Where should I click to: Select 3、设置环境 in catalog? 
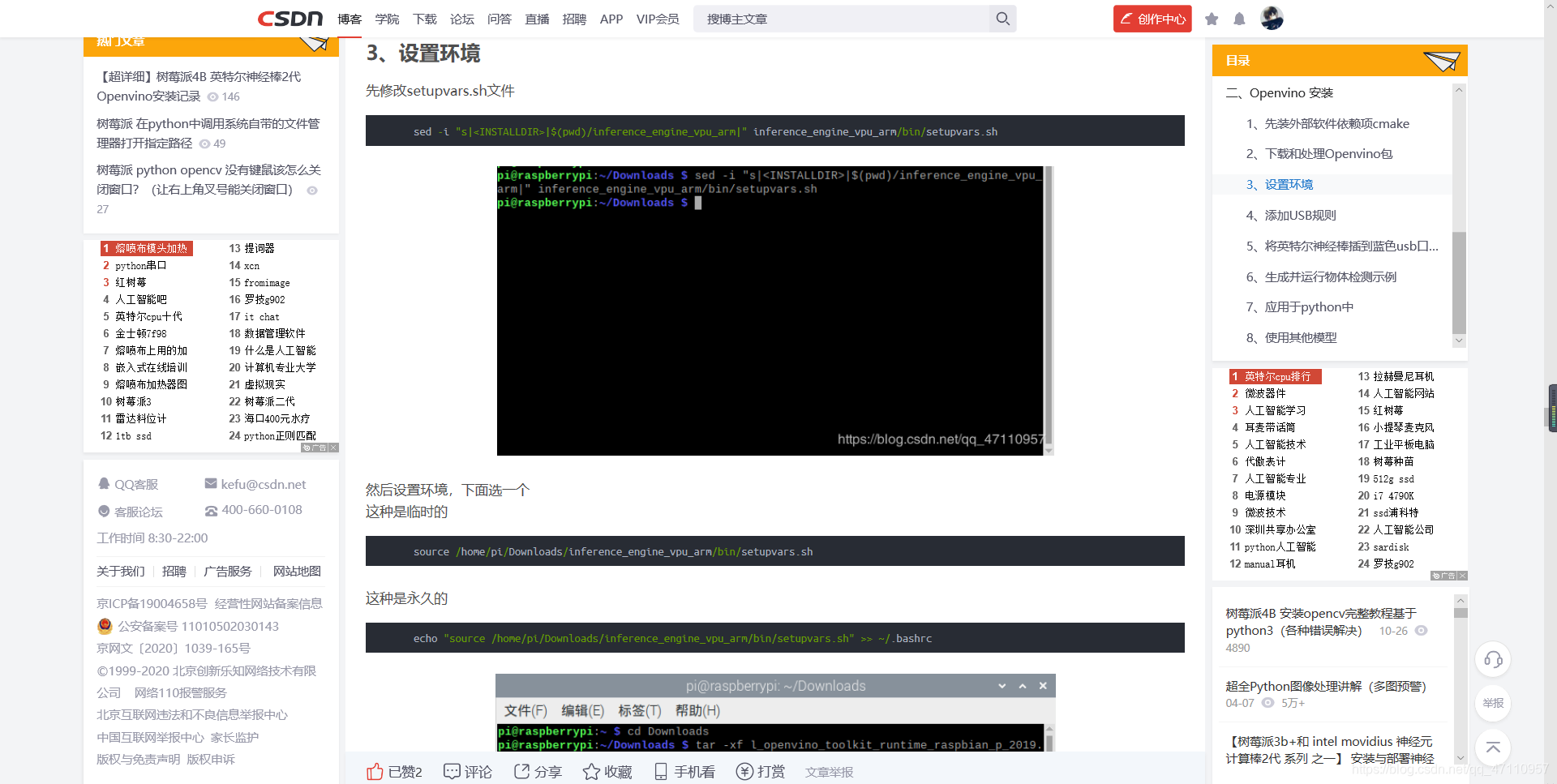click(1280, 184)
